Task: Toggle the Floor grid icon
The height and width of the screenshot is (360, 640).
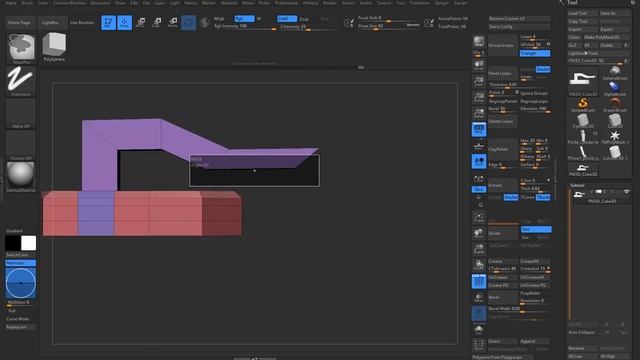Action: 479,145
